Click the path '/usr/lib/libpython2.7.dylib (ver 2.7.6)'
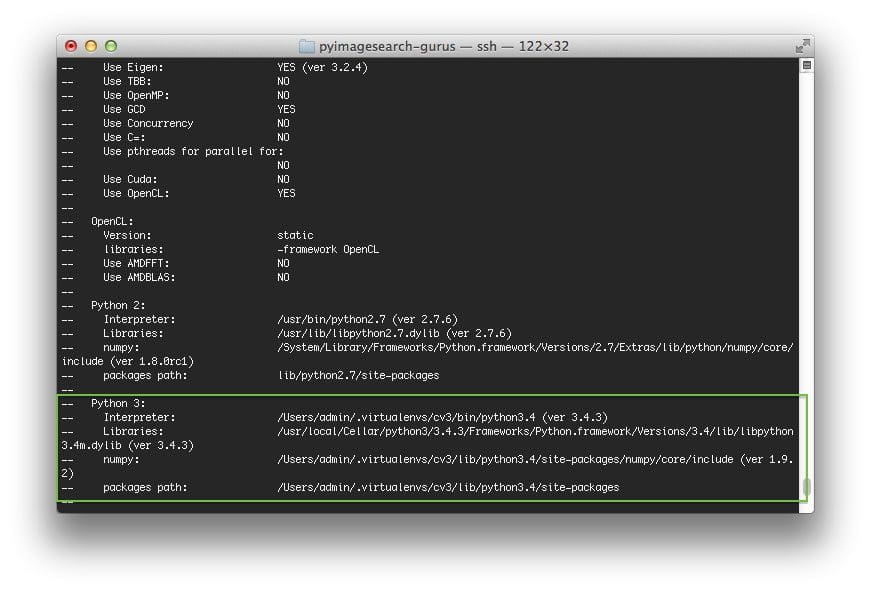The width and height of the screenshot is (871, 592). pyautogui.click(x=394, y=333)
